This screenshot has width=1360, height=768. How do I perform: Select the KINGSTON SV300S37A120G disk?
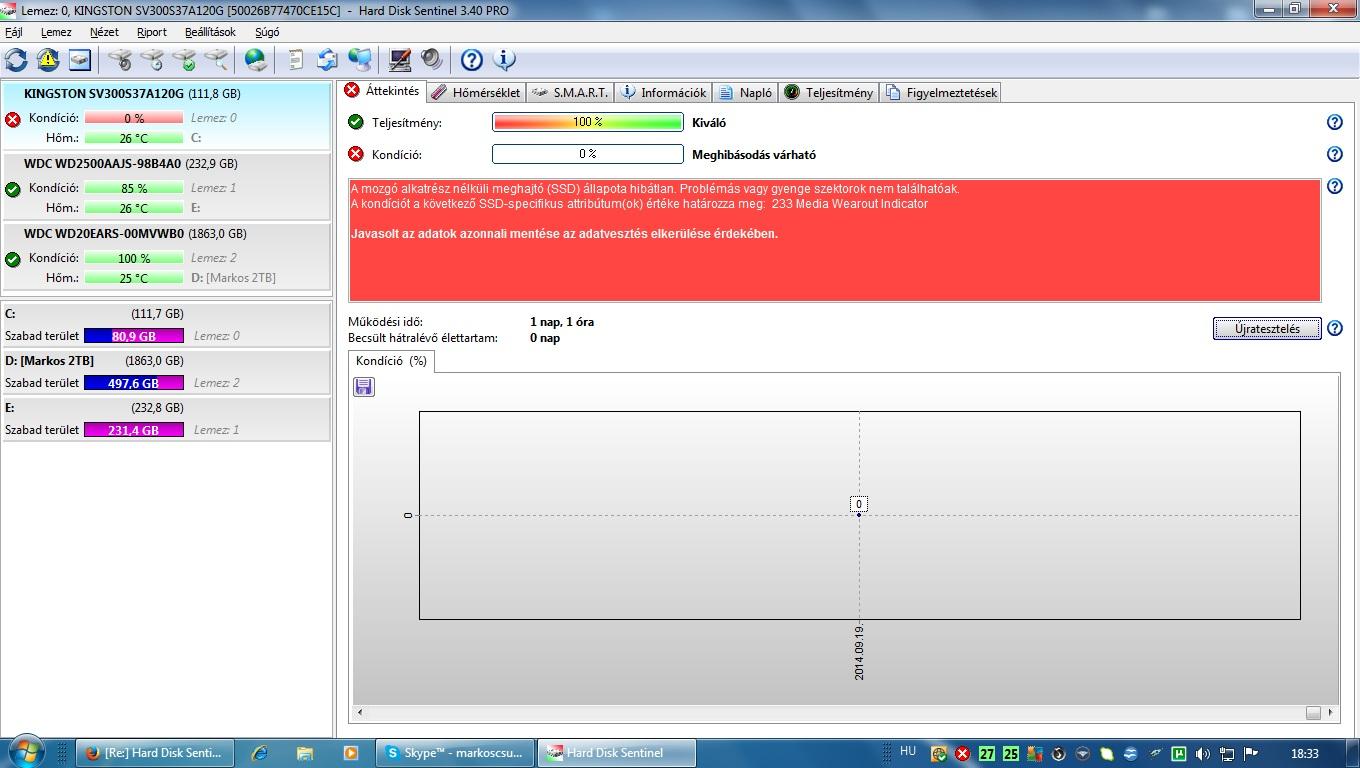166,116
